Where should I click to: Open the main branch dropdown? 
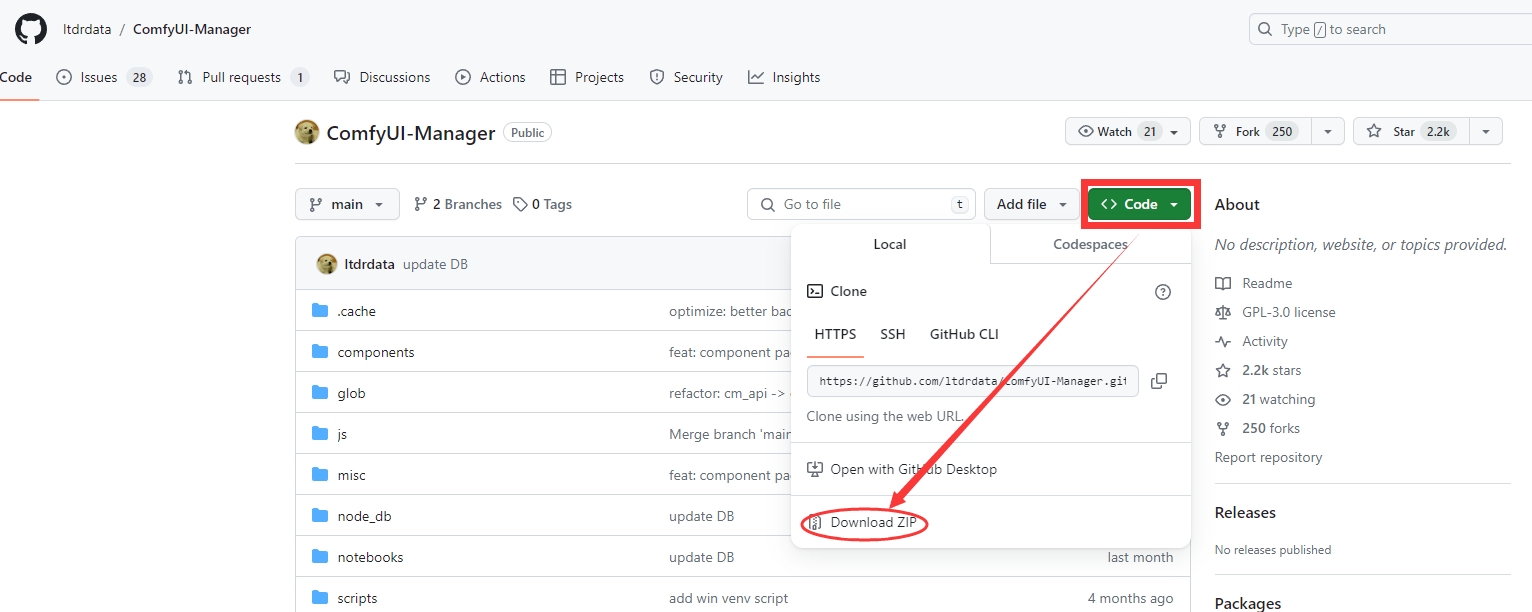[347, 204]
